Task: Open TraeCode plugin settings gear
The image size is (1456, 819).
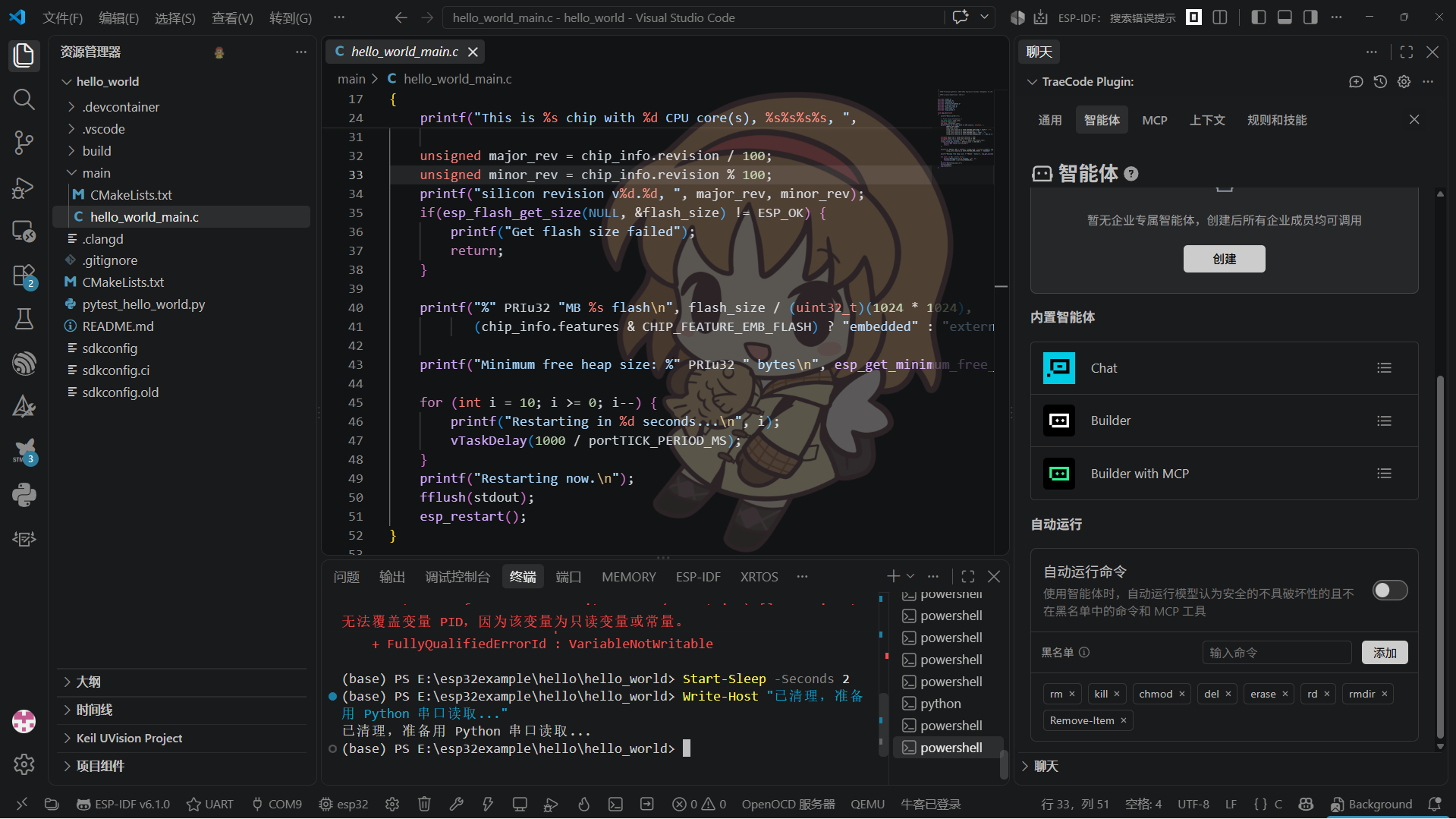Action: (1404, 81)
